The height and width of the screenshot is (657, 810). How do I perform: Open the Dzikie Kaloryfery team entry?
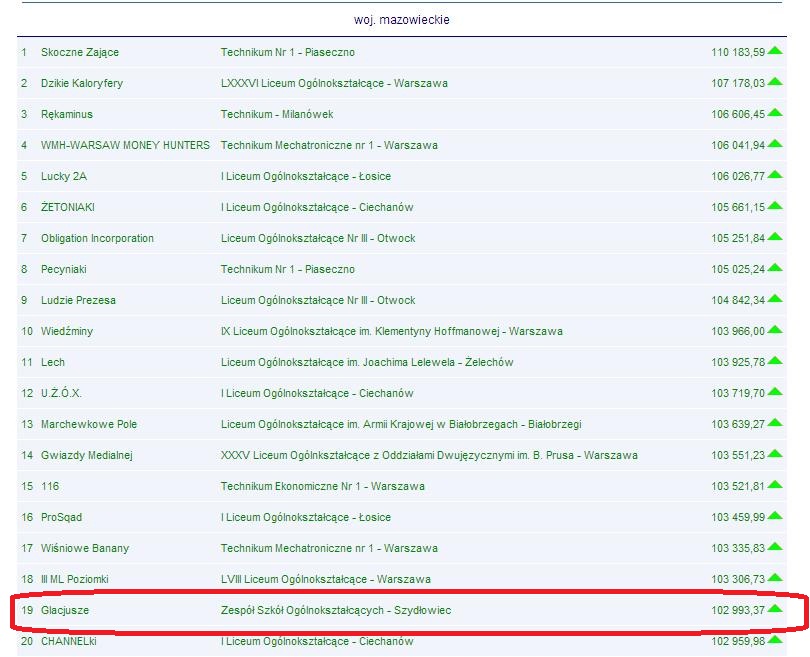tap(82, 83)
